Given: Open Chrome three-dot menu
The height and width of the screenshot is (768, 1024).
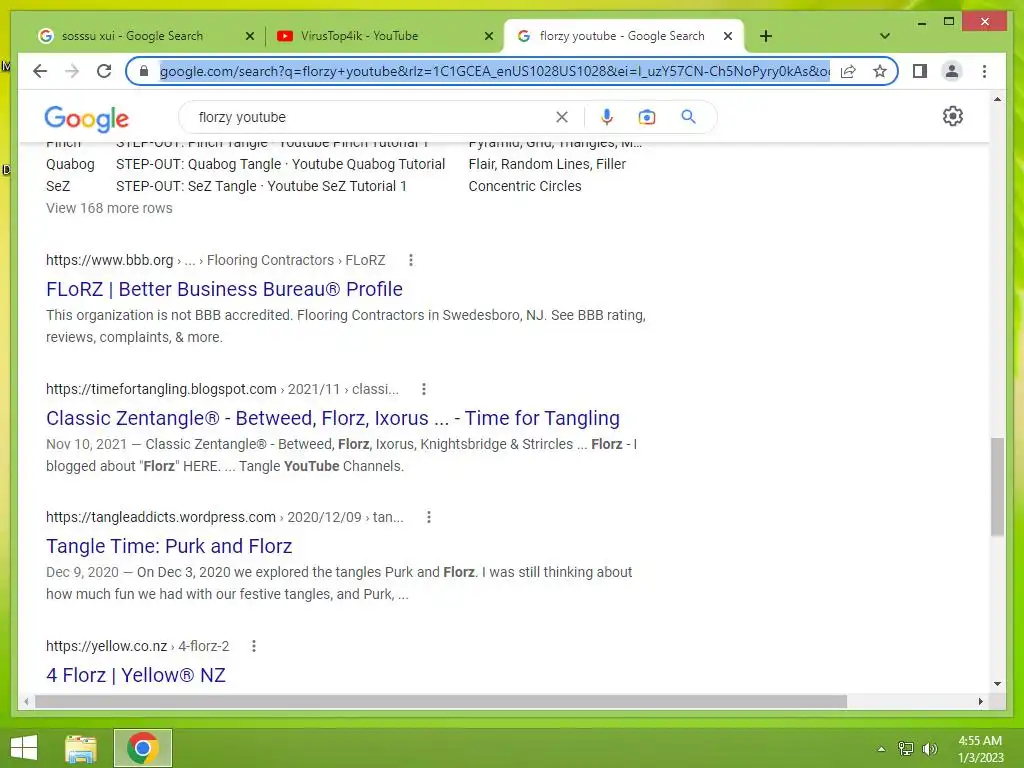Looking at the screenshot, I should click(984, 71).
